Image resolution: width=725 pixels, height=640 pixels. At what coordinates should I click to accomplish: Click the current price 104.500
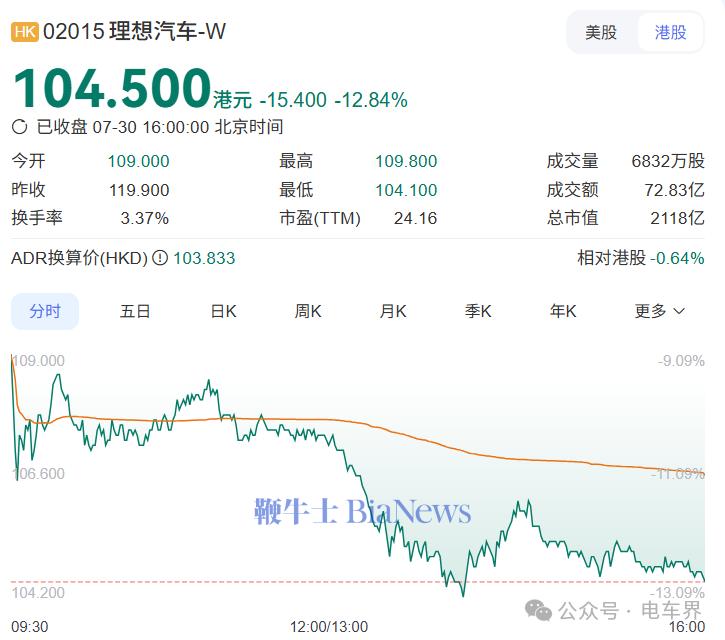coord(112,88)
